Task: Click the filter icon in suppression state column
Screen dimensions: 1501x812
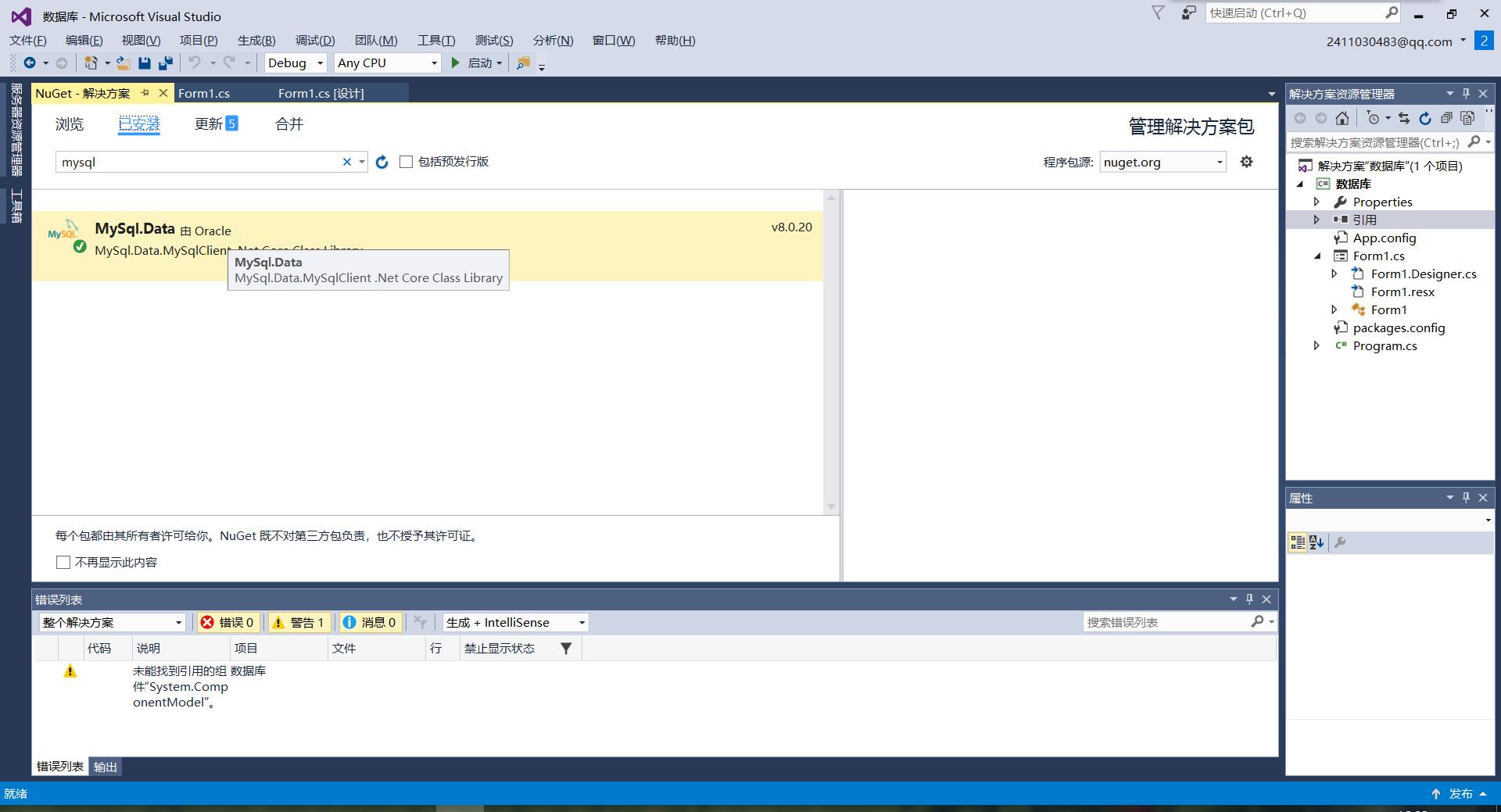Action: (x=566, y=648)
